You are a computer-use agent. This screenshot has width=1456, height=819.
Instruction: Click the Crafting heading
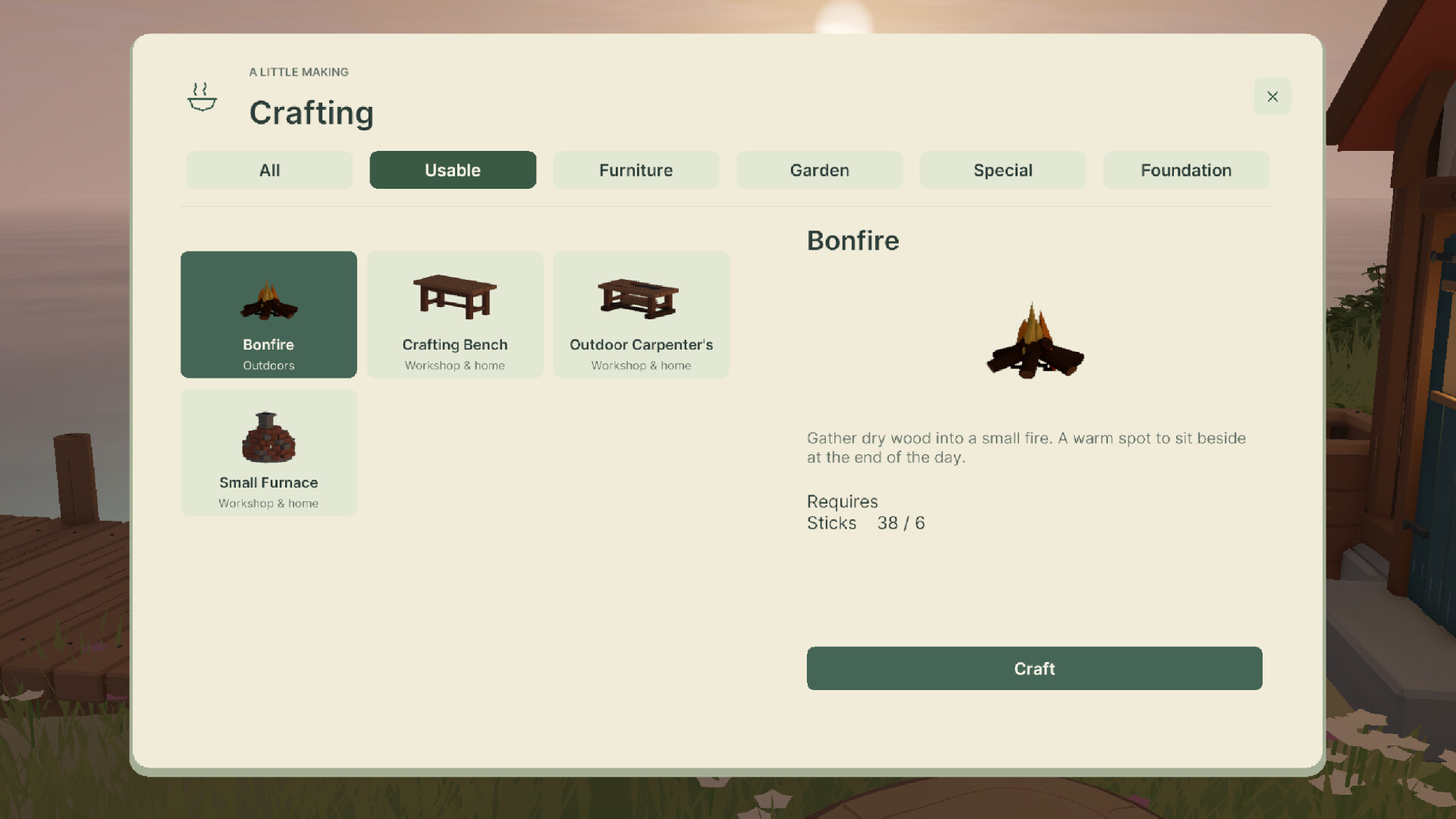point(312,113)
